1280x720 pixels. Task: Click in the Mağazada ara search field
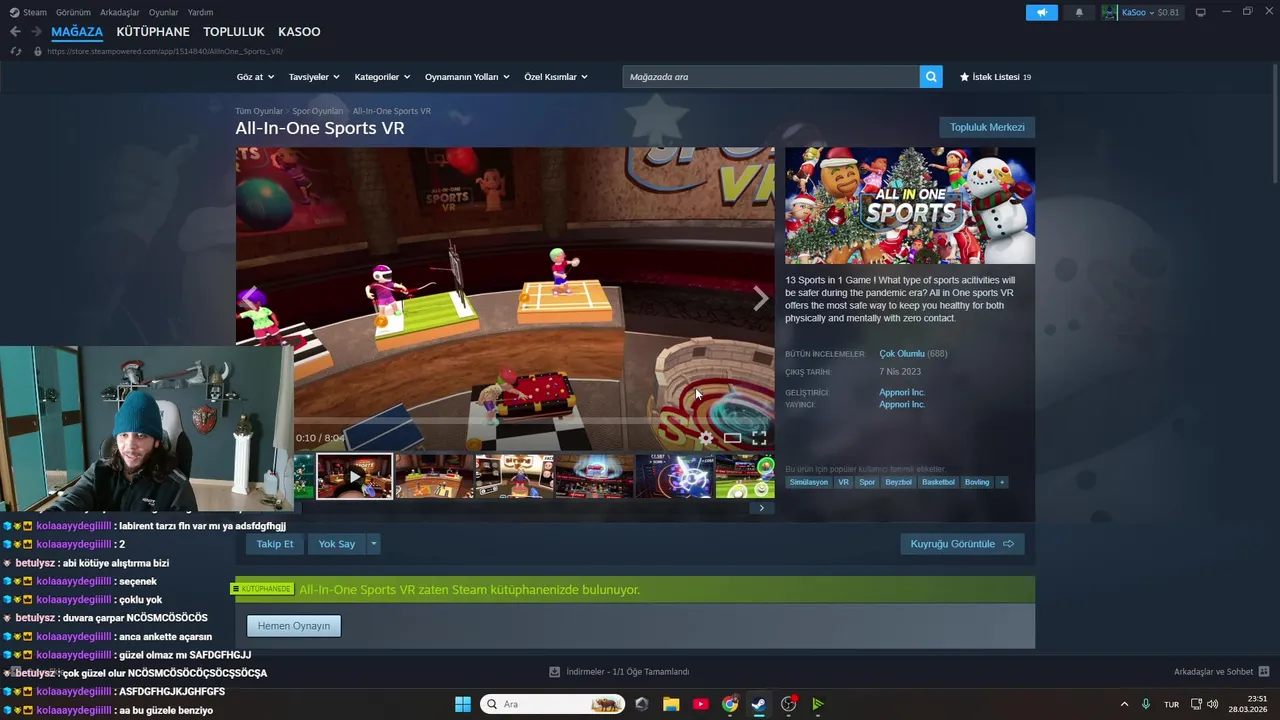pyautogui.click(x=771, y=76)
